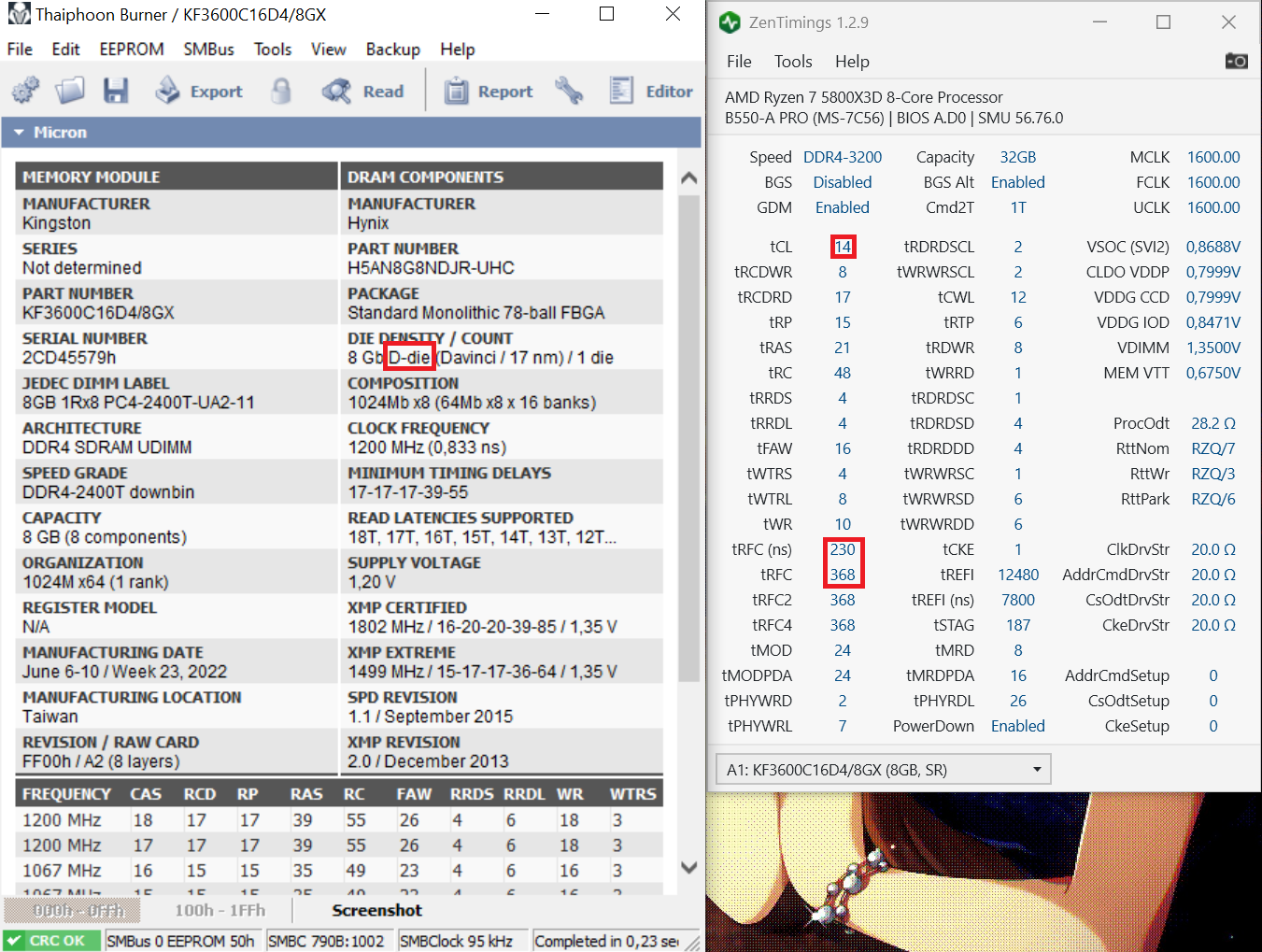Open the Edit menu in Thaiphoon Burner

pos(65,50)
